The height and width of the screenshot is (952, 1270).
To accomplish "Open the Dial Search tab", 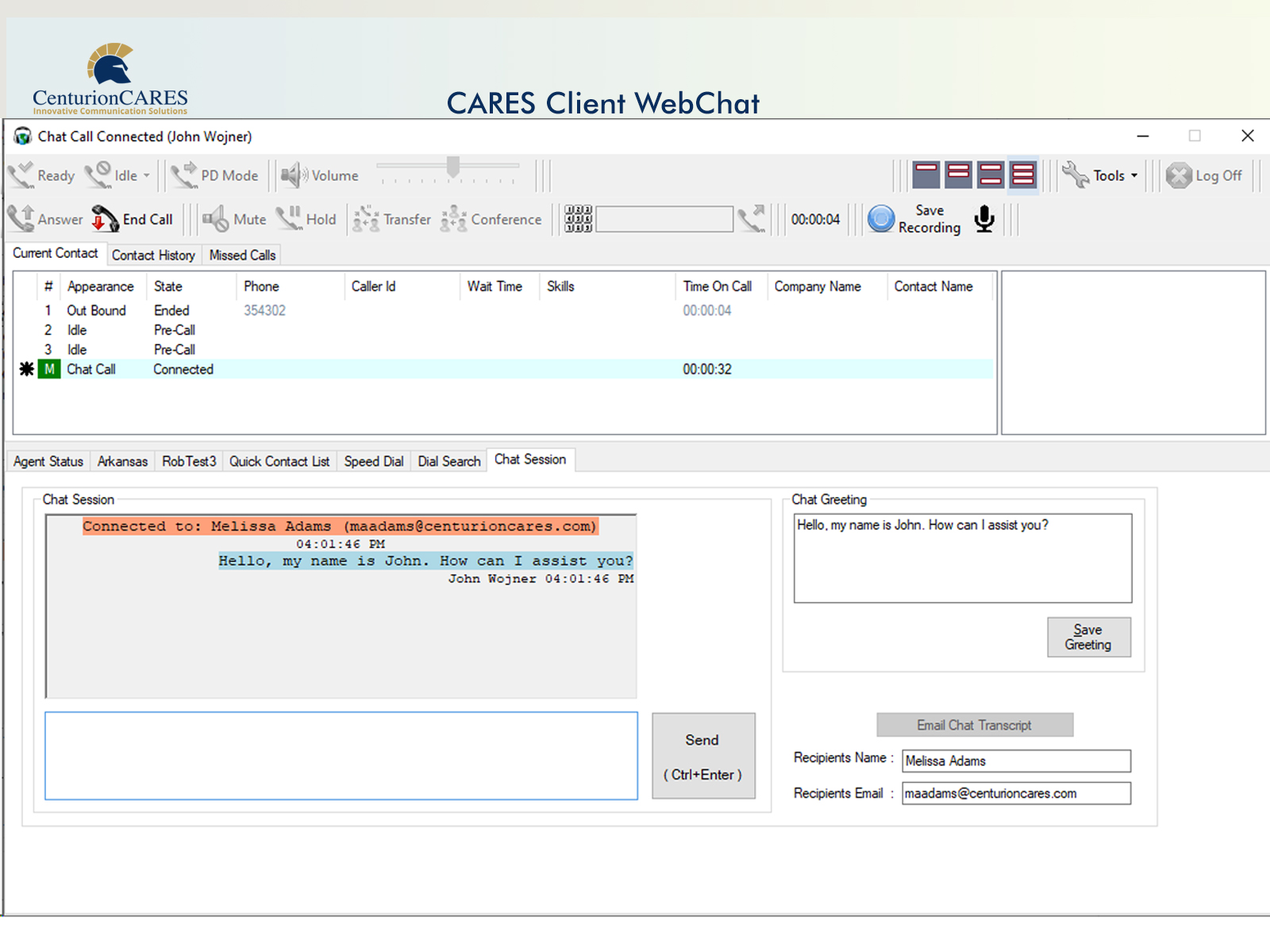I will click(449, 461).
